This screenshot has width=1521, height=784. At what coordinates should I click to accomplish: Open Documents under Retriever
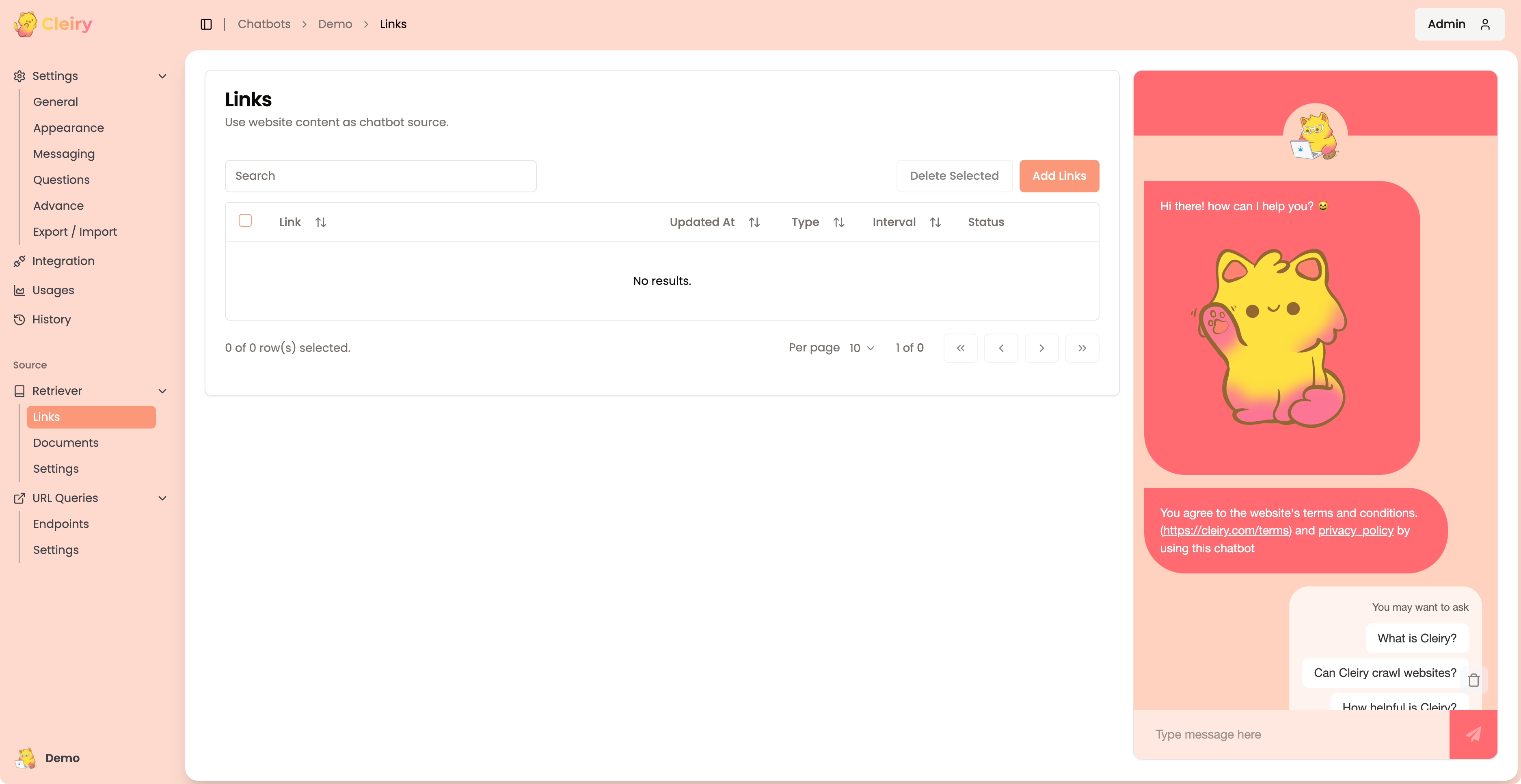(65, 443)
